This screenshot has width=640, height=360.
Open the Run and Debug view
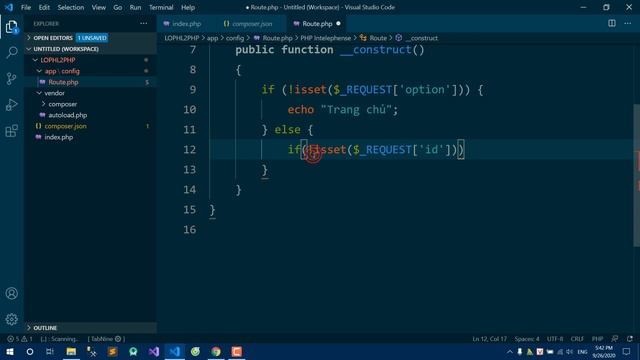11,104
